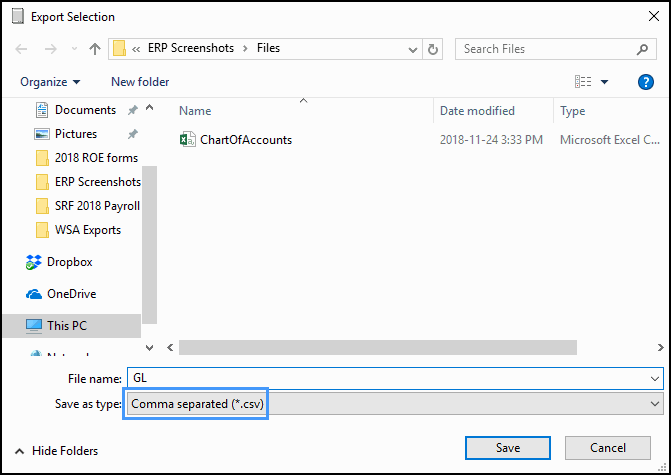Click the search magnifier icon
Image resolution: width=671 pixels, height=475 pixels.
pos(643,49)
